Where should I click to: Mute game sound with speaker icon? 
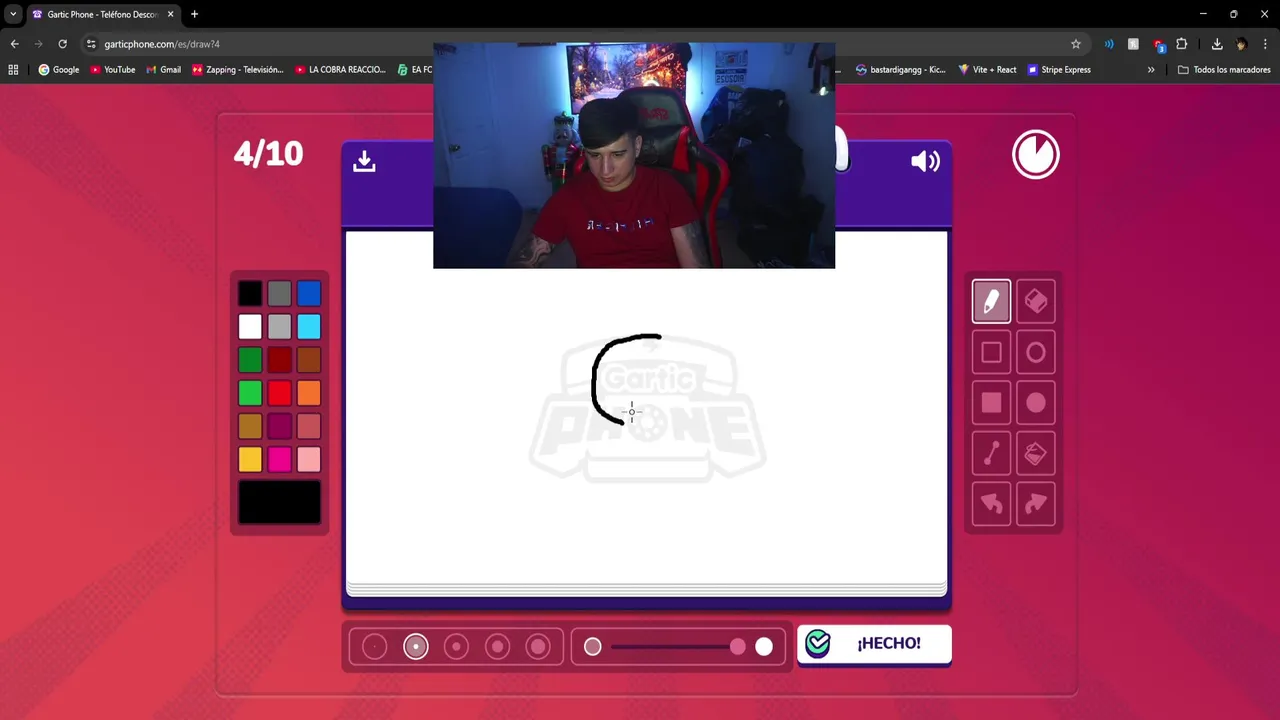coord(925,161)
